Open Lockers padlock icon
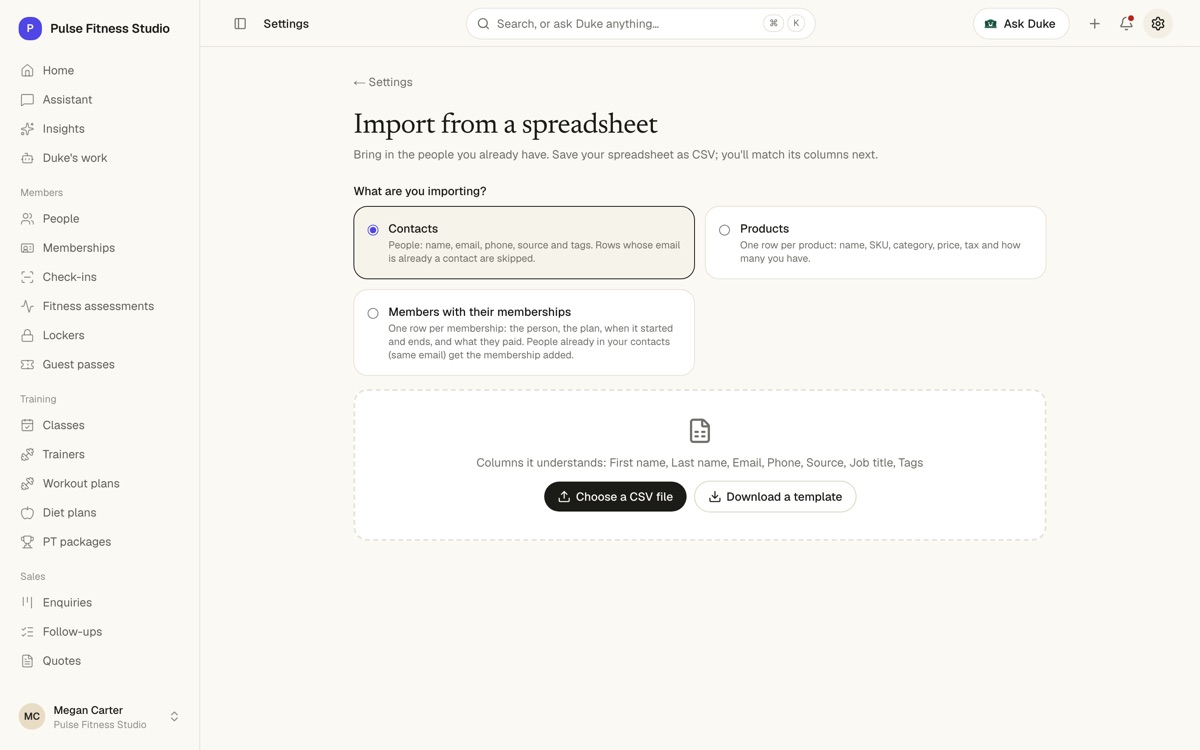Screen dimensions: 1200x750 pyautogui.click(x=27, y=335)
